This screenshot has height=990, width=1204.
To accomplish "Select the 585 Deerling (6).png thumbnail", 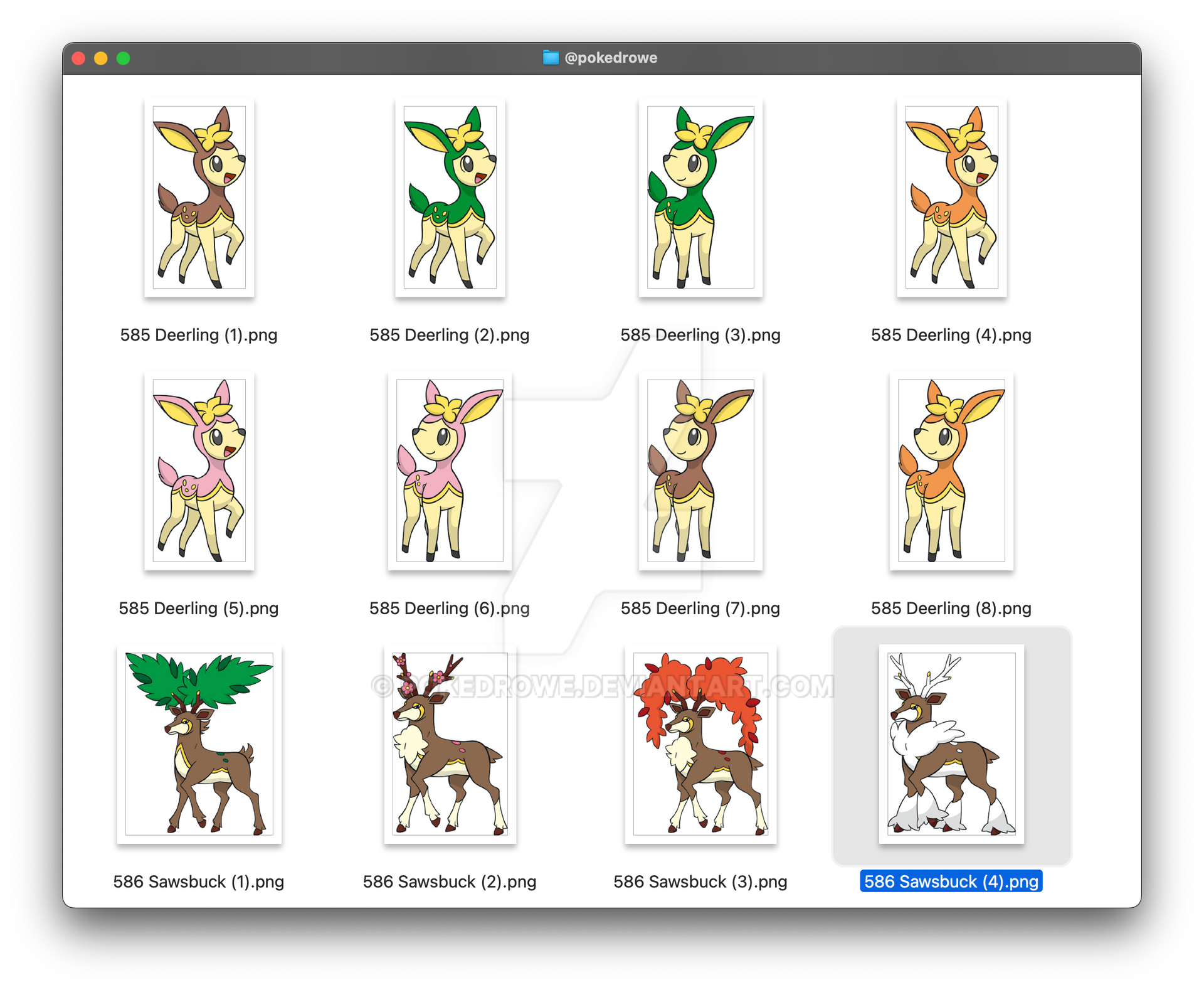I will (x=450, y=471).
